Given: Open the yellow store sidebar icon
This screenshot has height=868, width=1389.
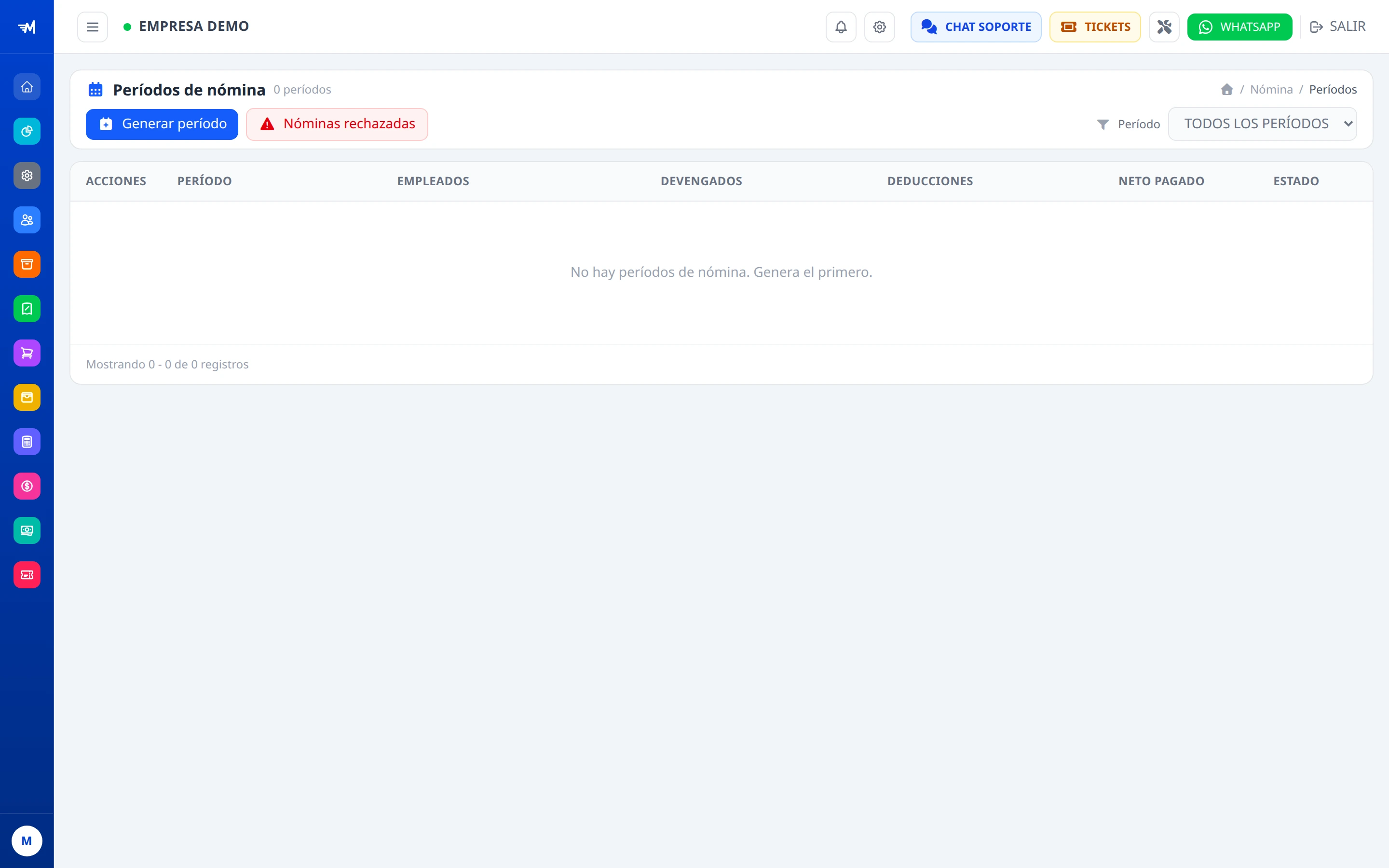Looking at the screenshot, I should (27, 397).
